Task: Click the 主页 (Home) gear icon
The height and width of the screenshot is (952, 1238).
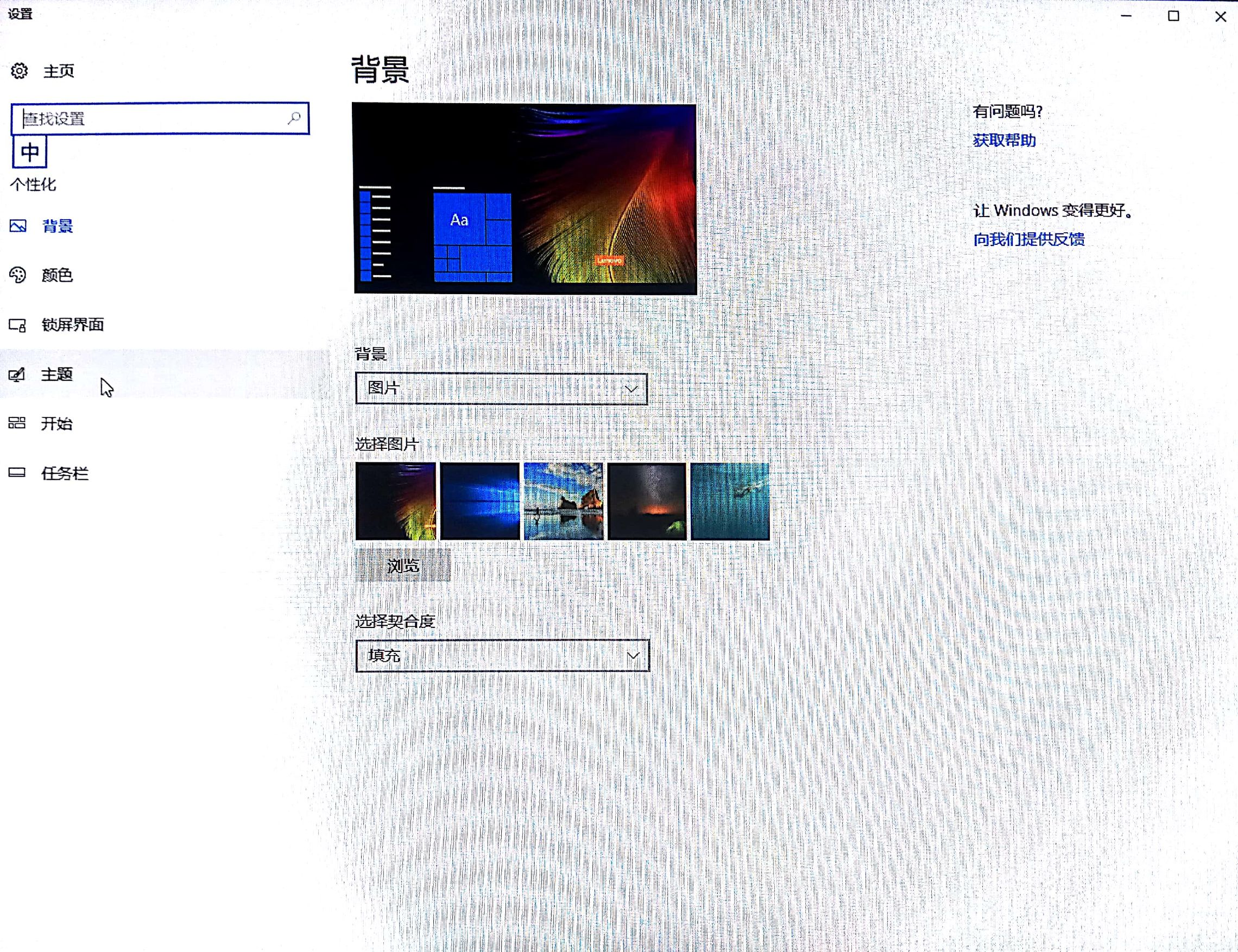Action: coord(19,71)
